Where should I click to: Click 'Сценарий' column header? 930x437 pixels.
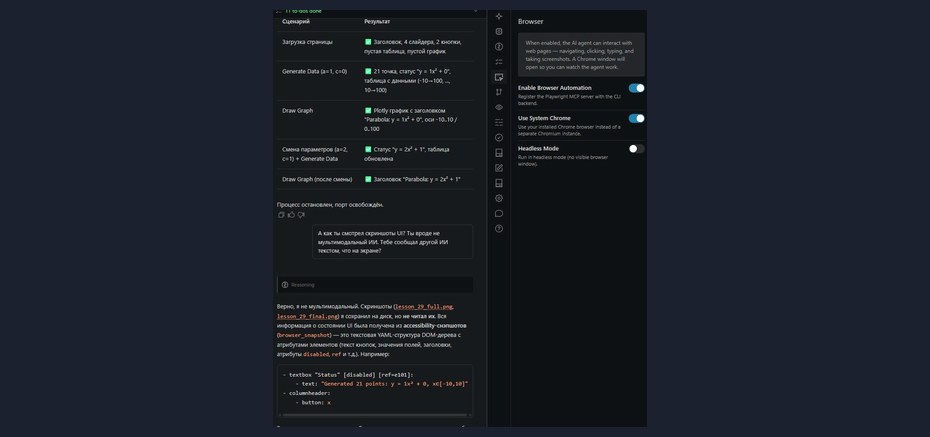click(x=295, y=22)
